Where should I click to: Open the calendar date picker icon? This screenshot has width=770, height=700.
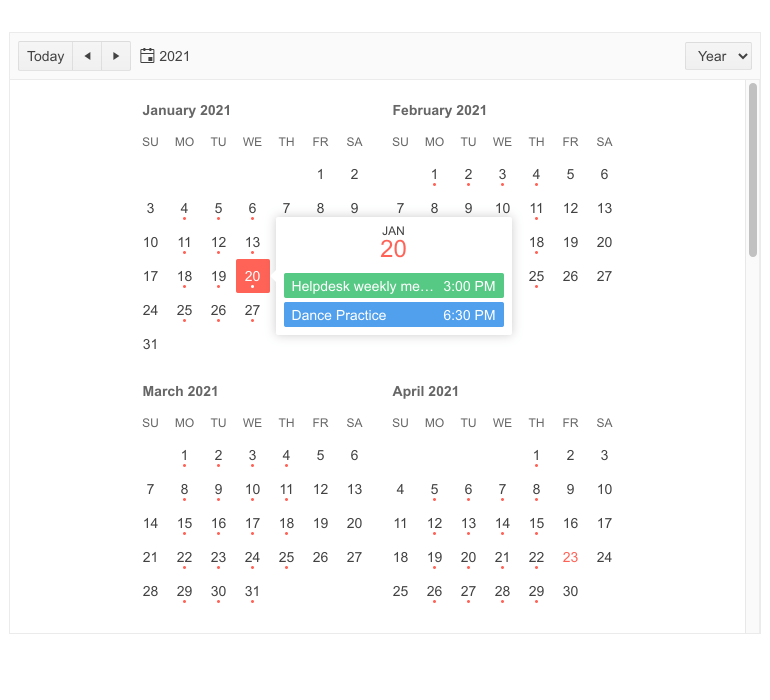coord(147,56)
